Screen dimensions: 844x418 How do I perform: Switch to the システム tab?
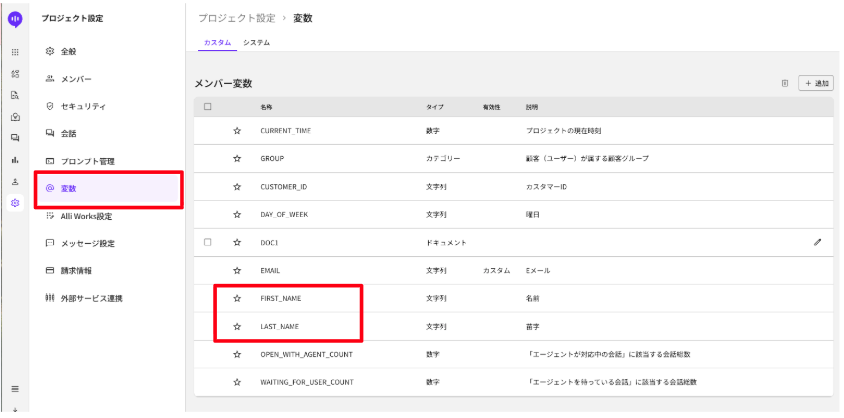tap(256, 42)
